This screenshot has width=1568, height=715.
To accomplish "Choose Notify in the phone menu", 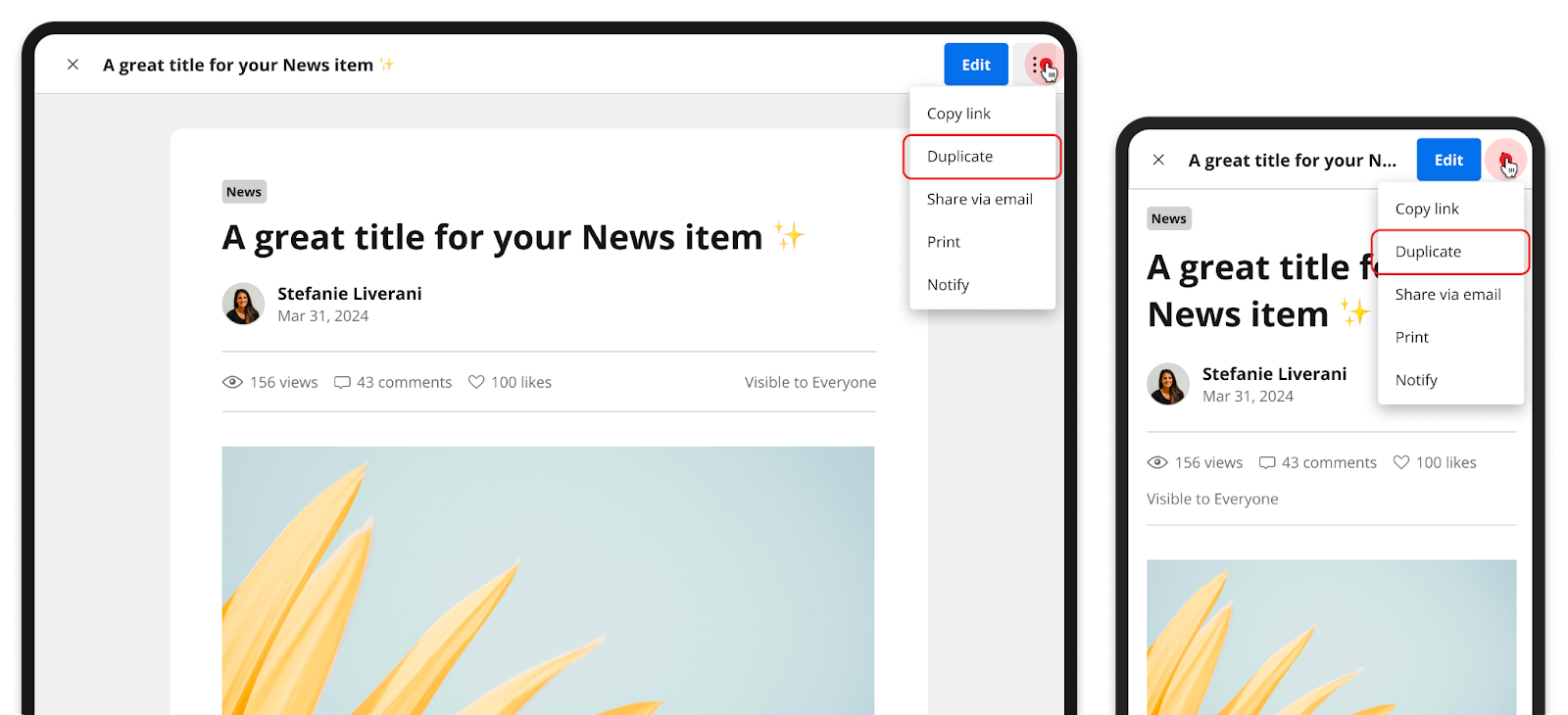I will coord(1451,380).
